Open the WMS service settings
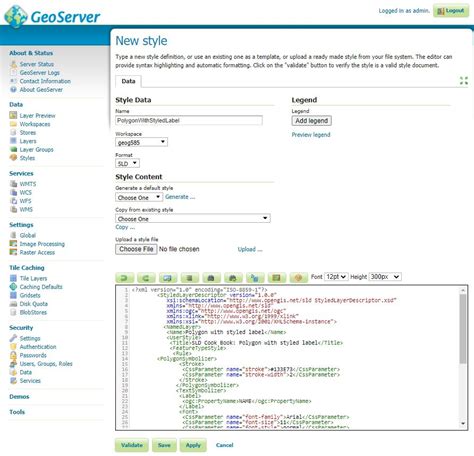 click(26, 209)
